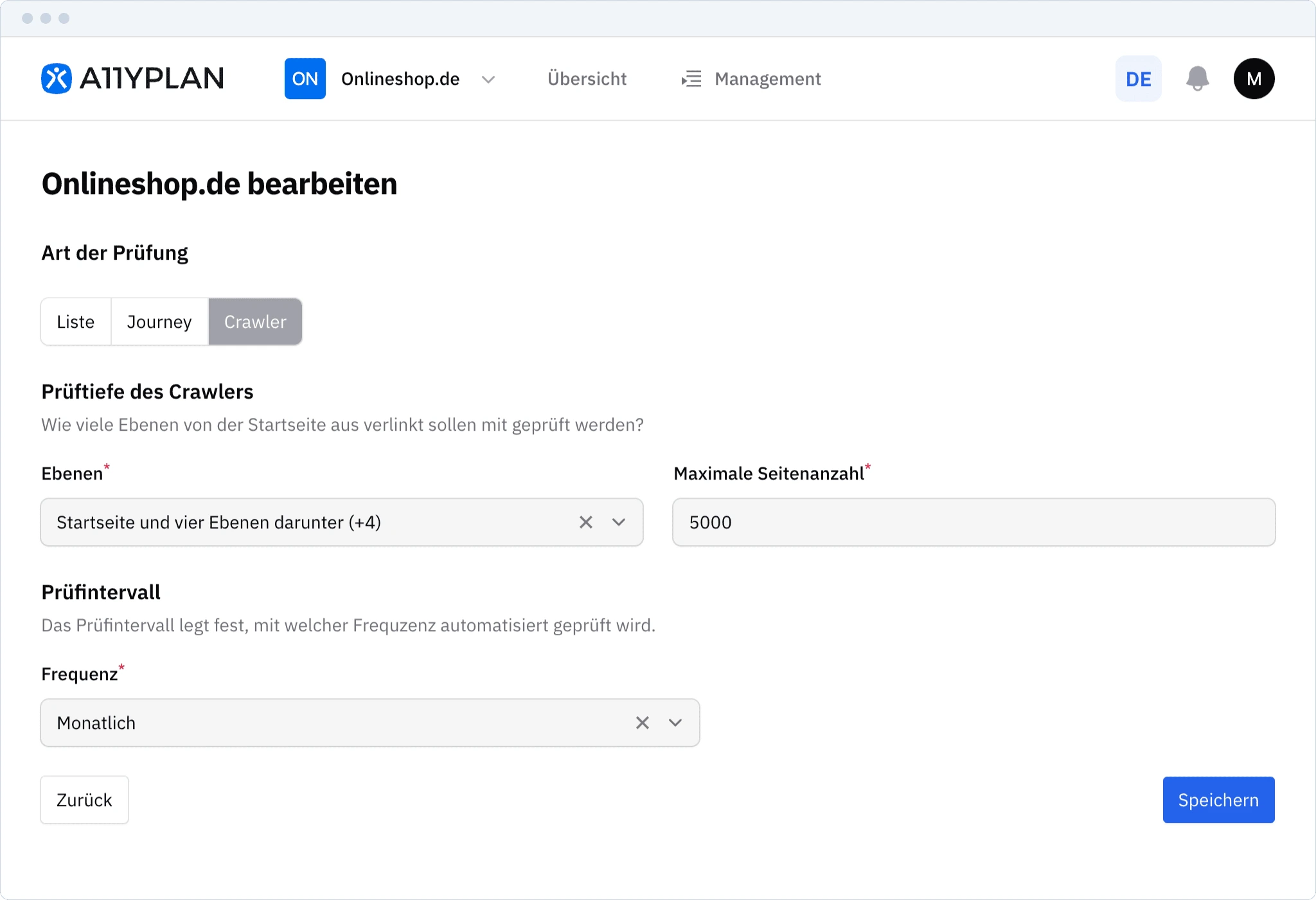The width and height of the screenshot is (1316, 900).
Task: Save changes with Speichern
Action: [x=1218, y=800]
